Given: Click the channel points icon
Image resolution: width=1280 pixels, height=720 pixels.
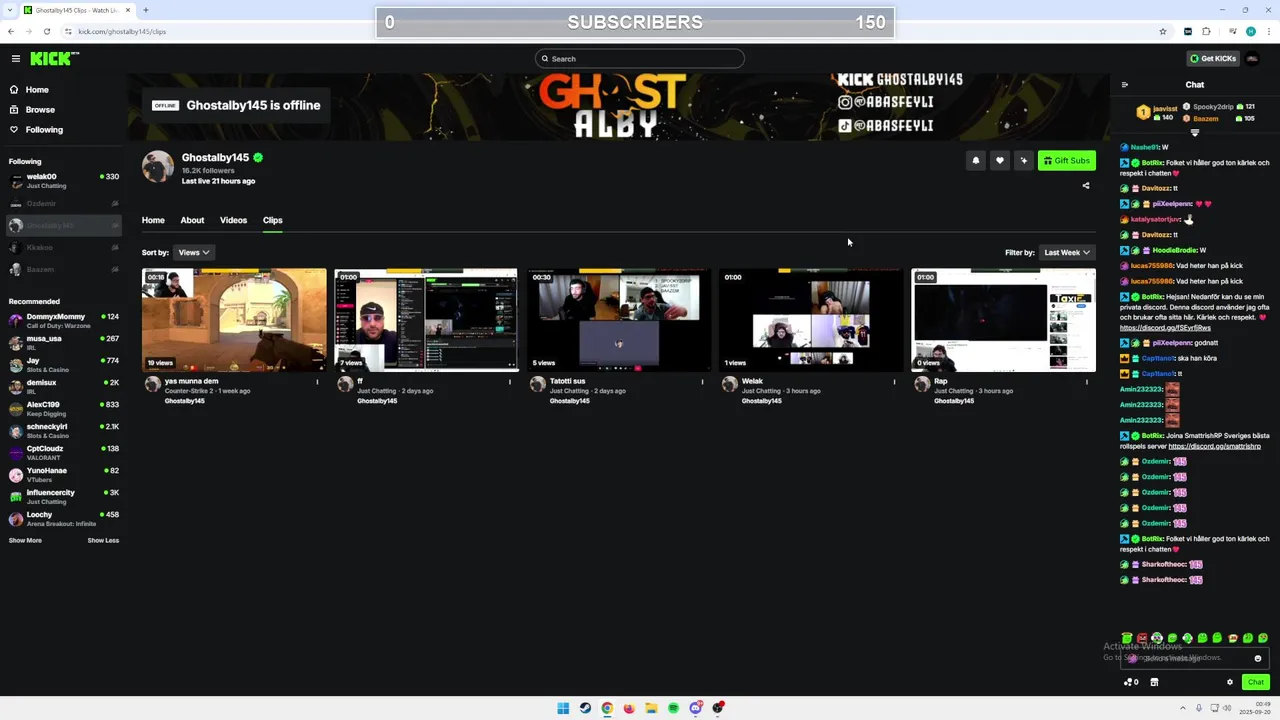Looking at the screenshot, I should pyautogui.click(x=1131, y=682).
